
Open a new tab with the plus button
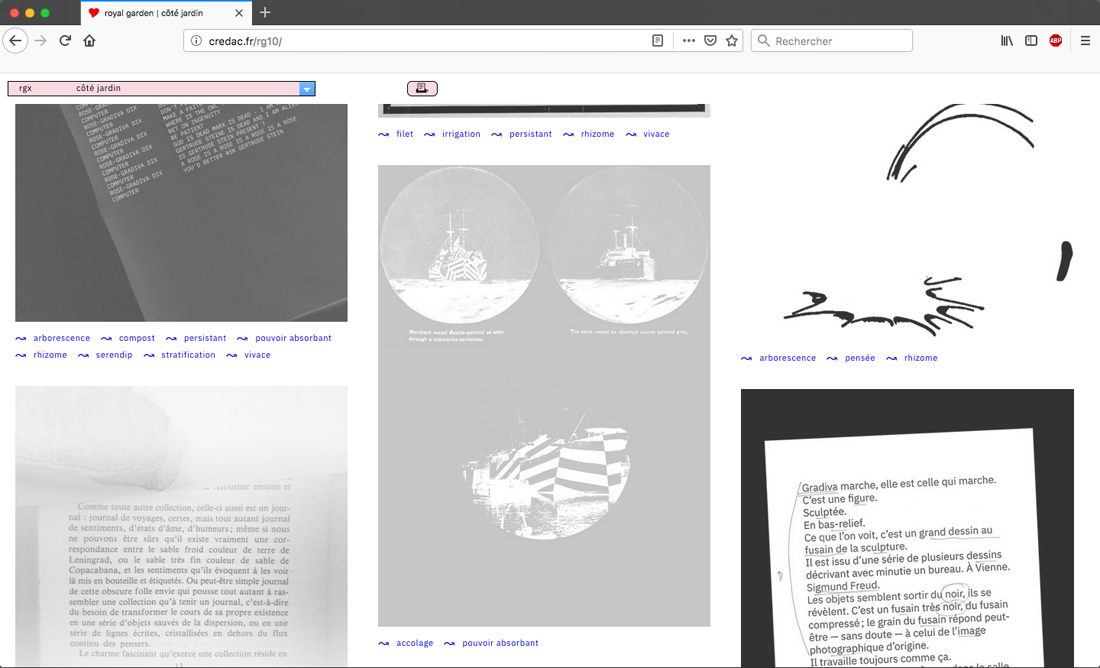click(265, 13)
